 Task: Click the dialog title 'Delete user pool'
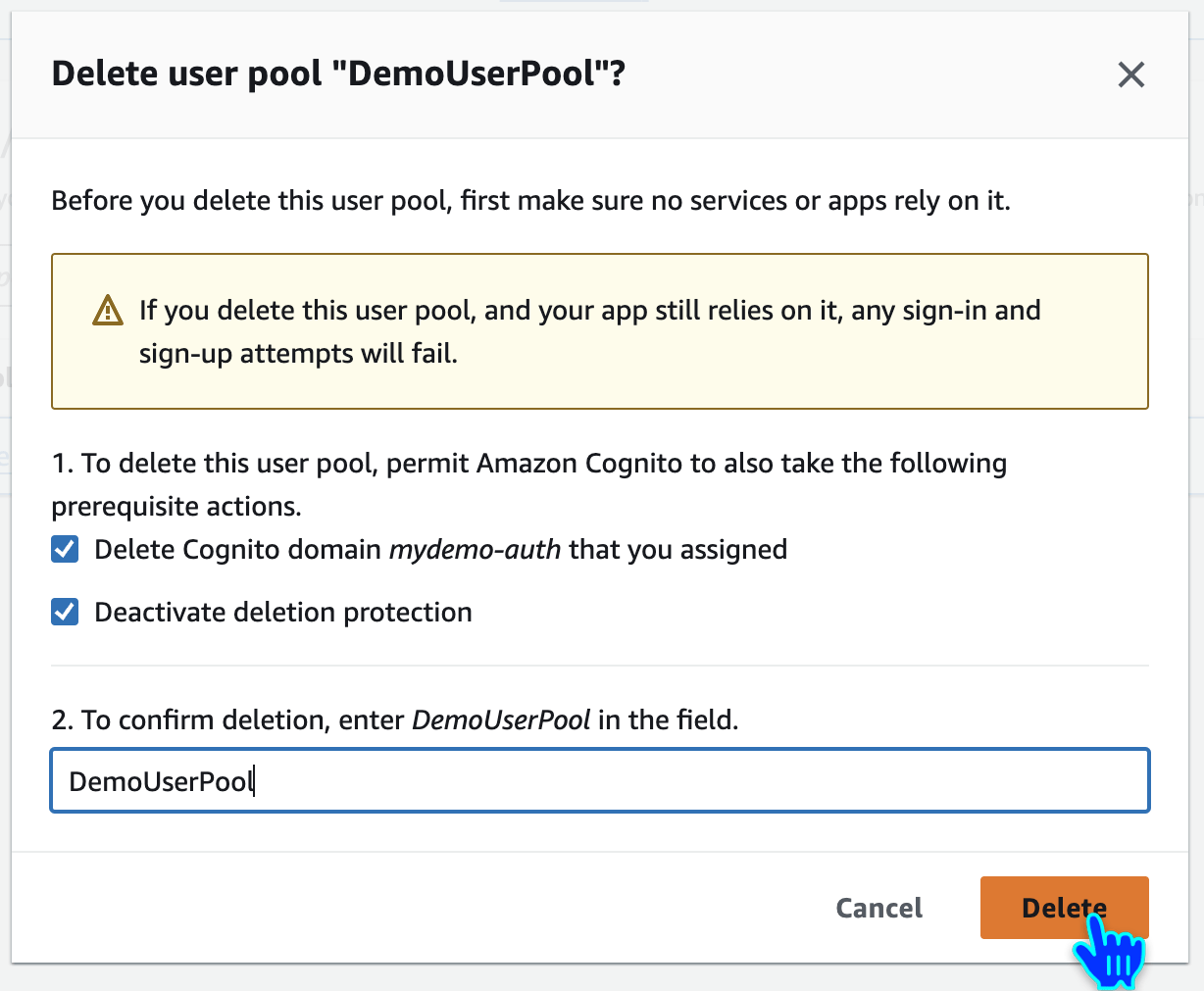click(186, 74)
